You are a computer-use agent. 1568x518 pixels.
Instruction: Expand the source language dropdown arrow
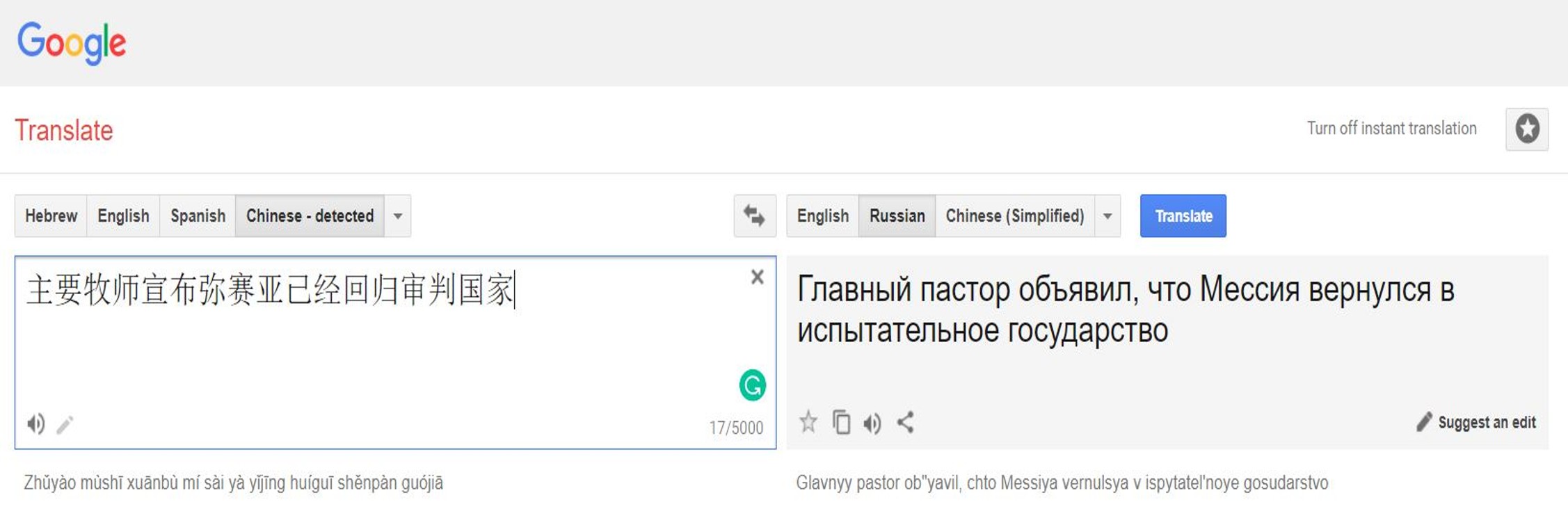click(398, 216)
